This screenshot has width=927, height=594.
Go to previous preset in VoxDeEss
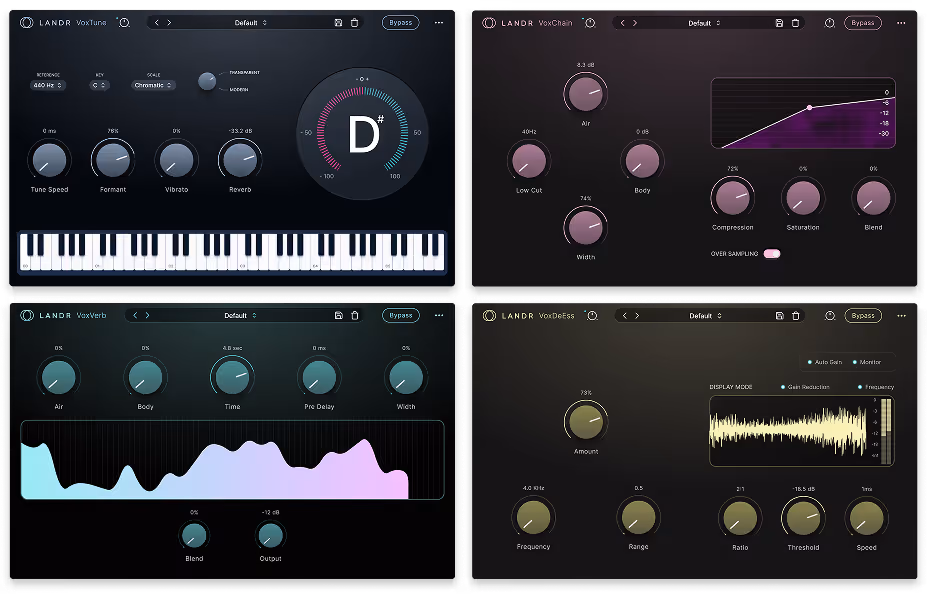(x=624, y=316)
